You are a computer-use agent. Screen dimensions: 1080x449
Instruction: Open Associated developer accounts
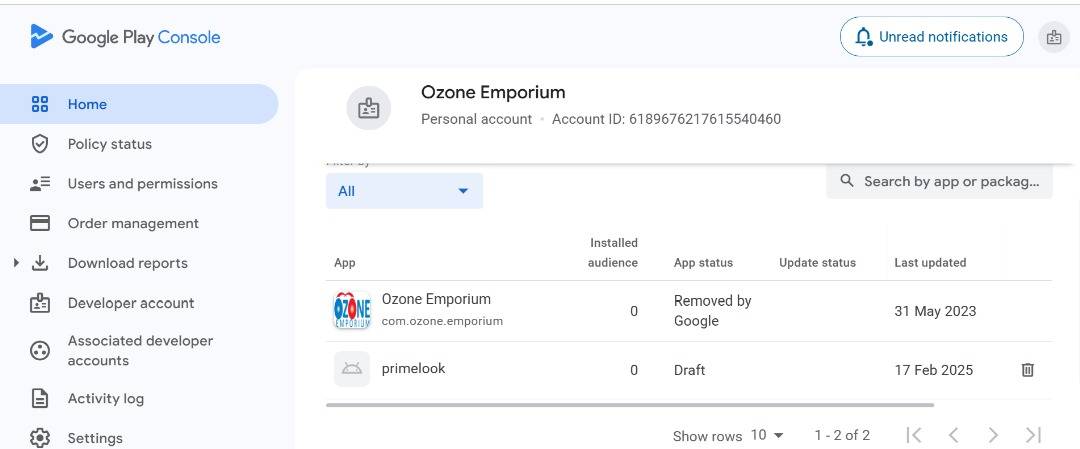(141, 351)
